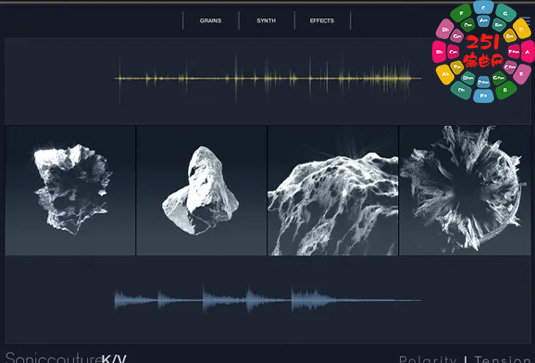Select the jagged crystal fragment thumbnail
The image size is (535, 363).
pyautogui.click(x=70, y=190)
